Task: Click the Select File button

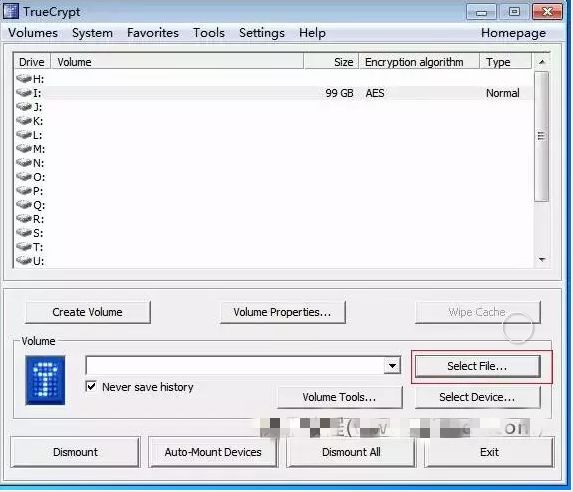Action: (x=477, y=366)
